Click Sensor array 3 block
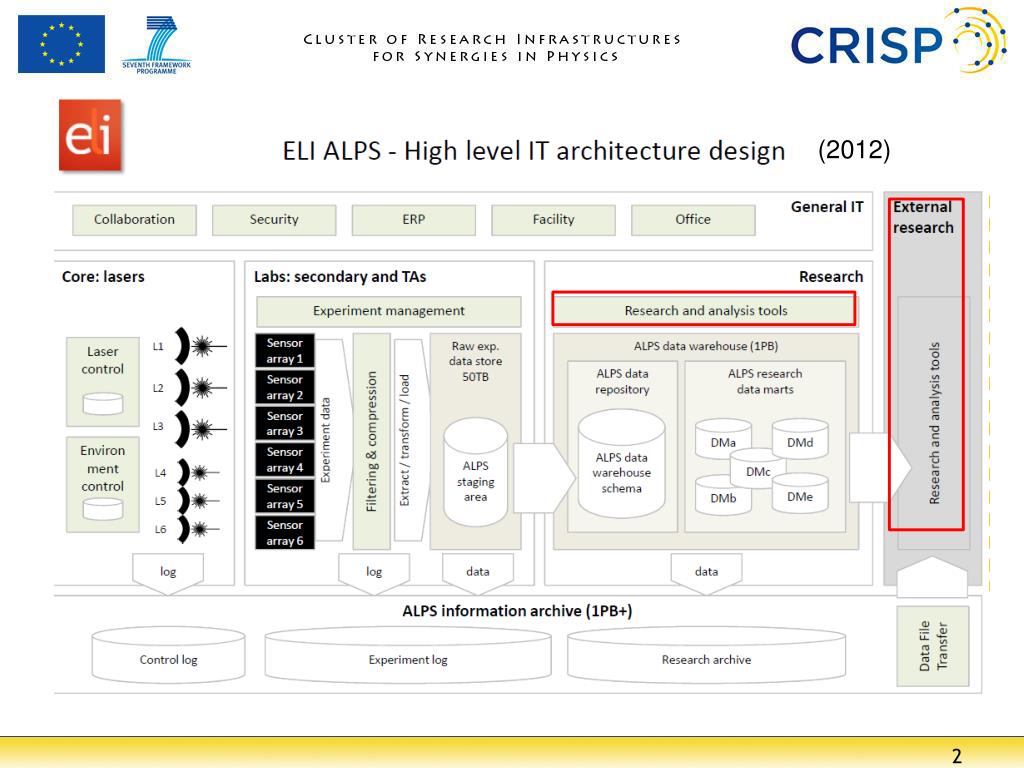 (x=285, y=423)
